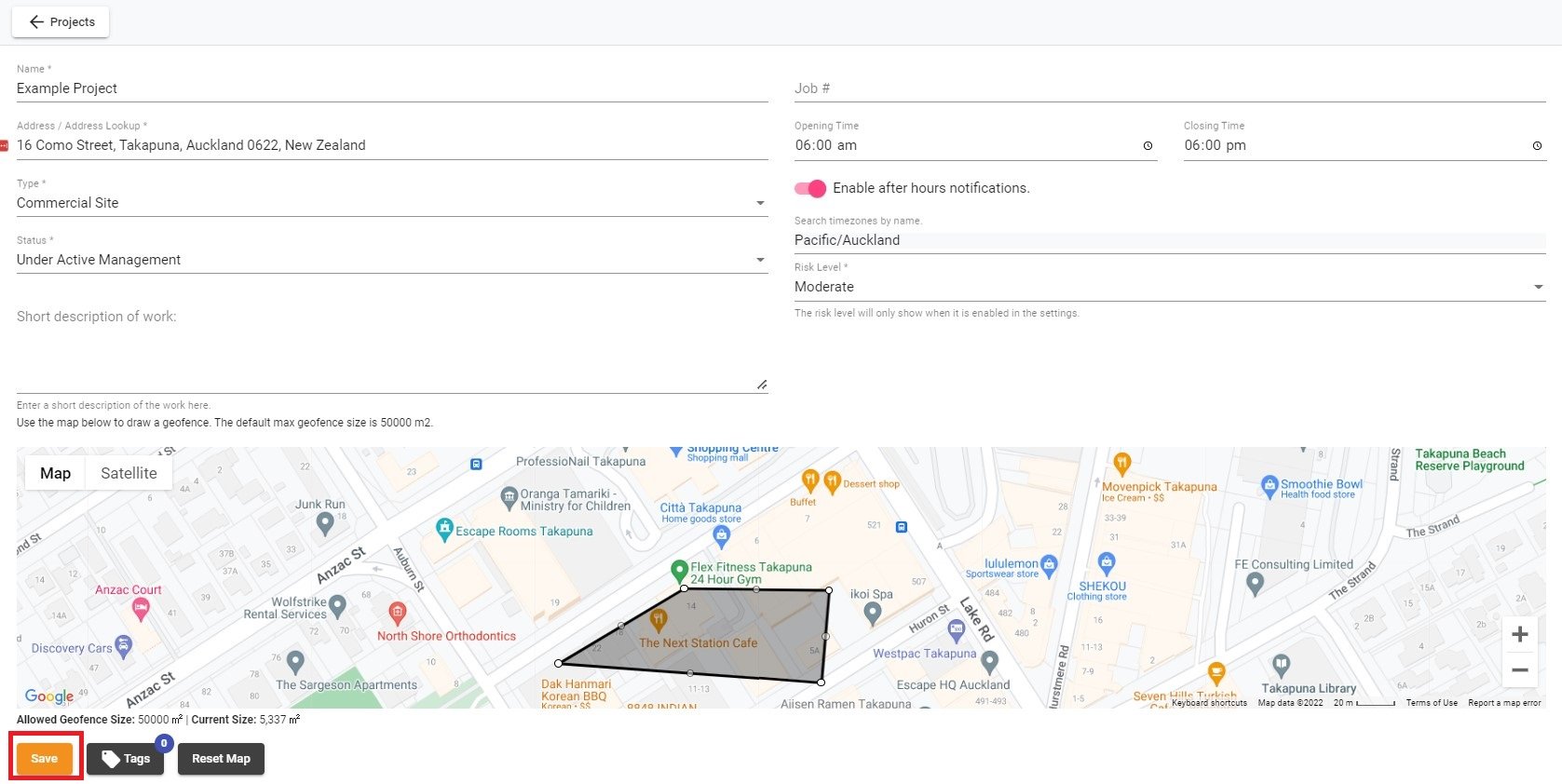Click the Anzac Court lodging pin
Screen dimensions: 1562x784
pos(141,610)
